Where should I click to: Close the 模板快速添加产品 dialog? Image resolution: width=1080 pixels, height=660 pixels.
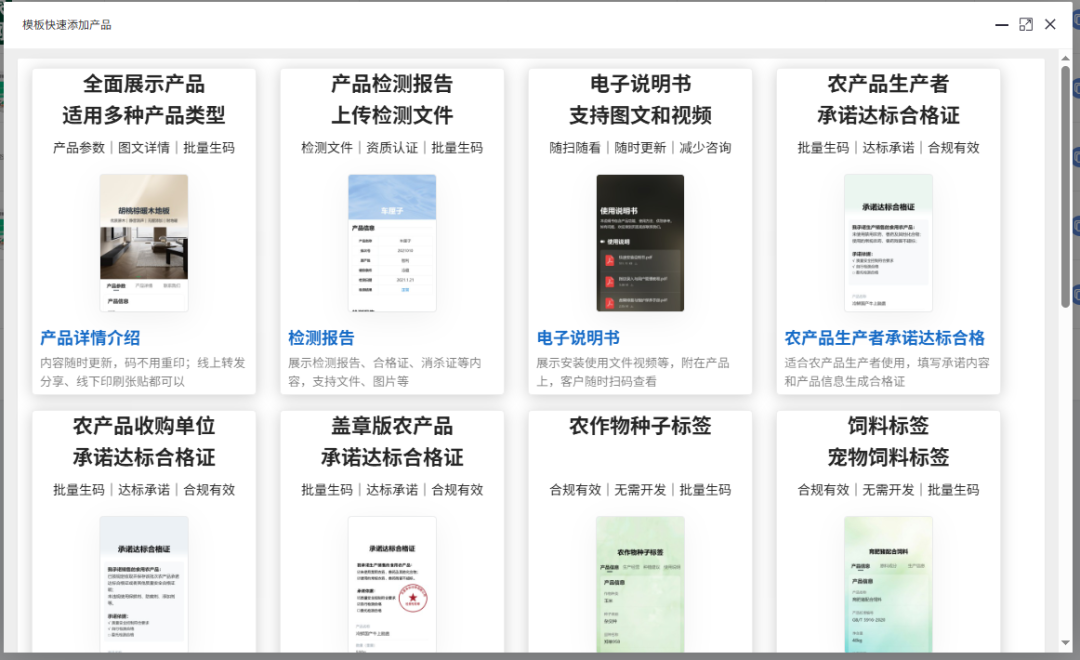point(1051,23)
